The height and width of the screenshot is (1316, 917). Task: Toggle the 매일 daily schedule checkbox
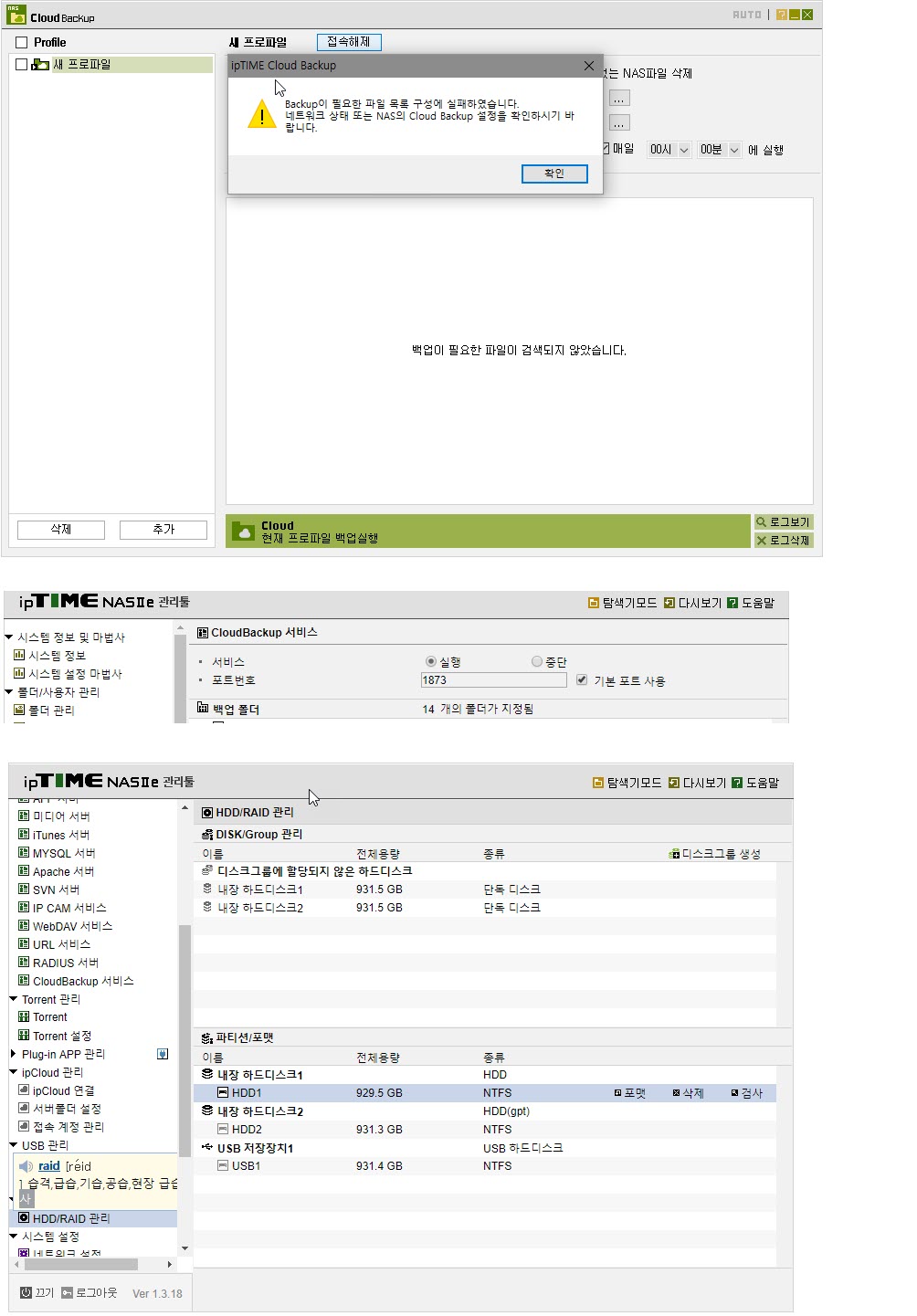606,148
